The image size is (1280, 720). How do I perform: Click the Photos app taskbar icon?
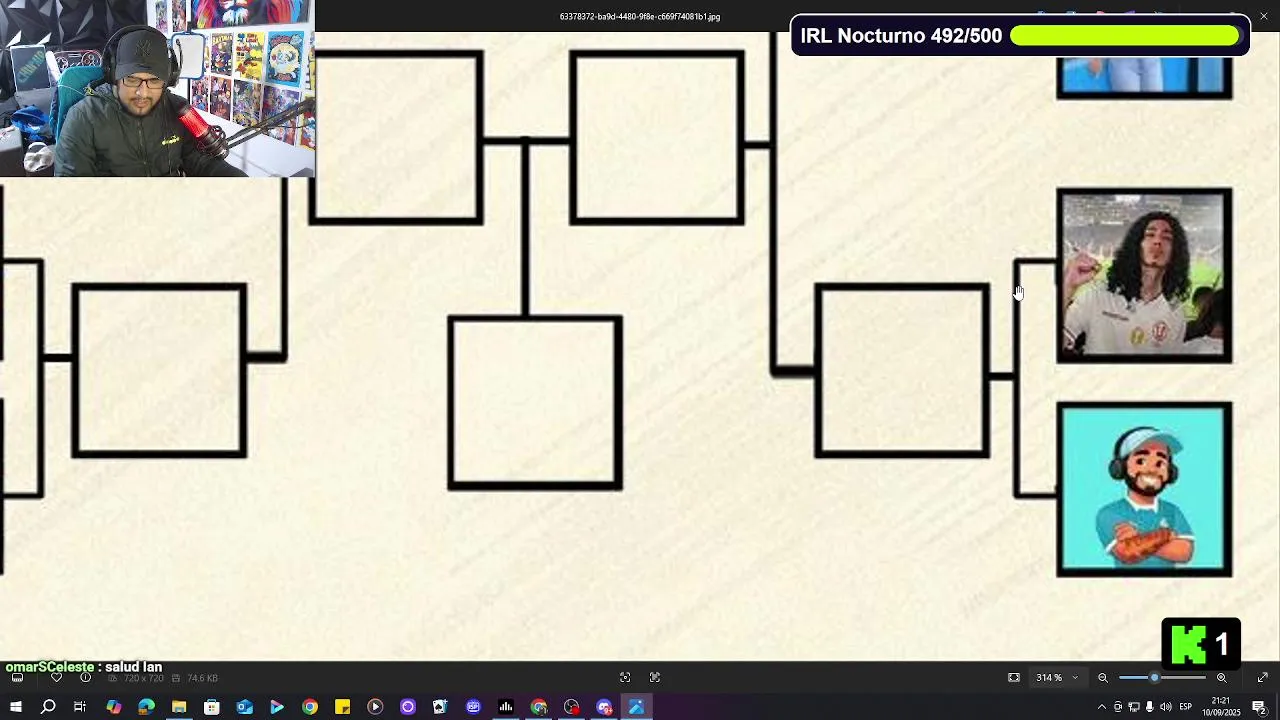point(636,708)
